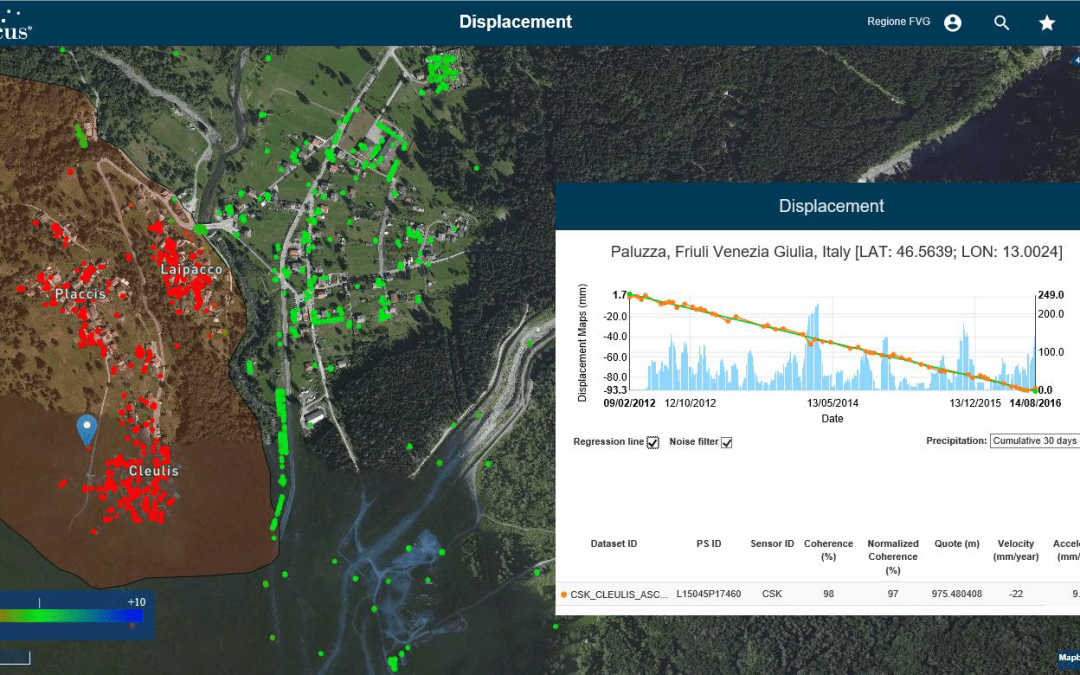Image resolution: width=1080 pixels, height=675 pixels.
Task: Click the Placcis place label on map
Action: coord(80,295)
